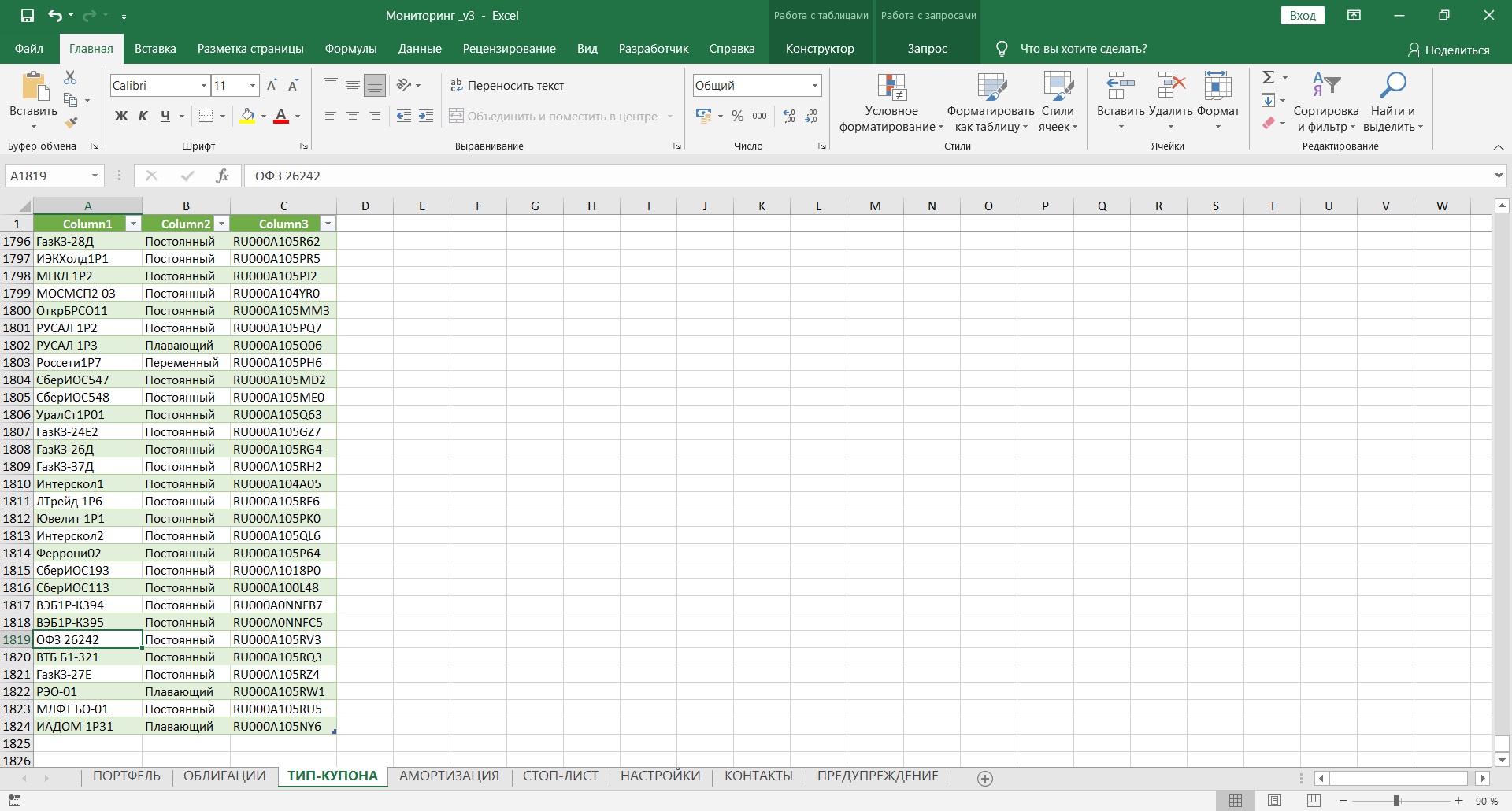1512x811 pixels.
Task: Click the Поделиться share button
Action: 1448,50
